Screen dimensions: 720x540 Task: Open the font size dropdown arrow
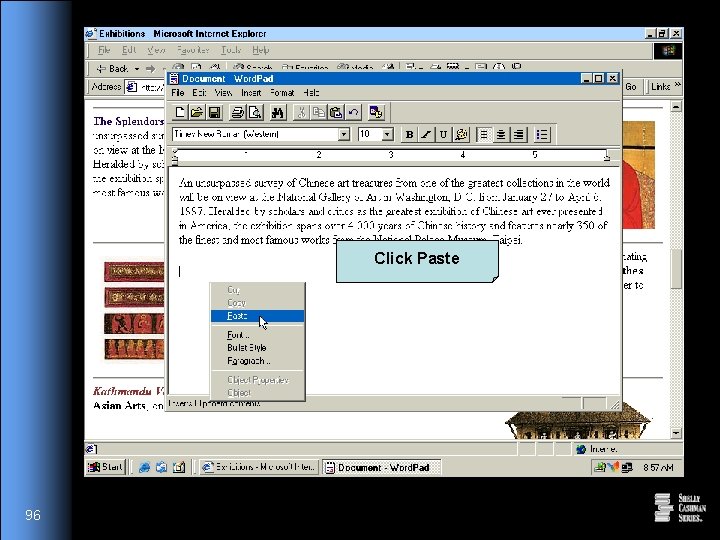(x=388, y=134)
